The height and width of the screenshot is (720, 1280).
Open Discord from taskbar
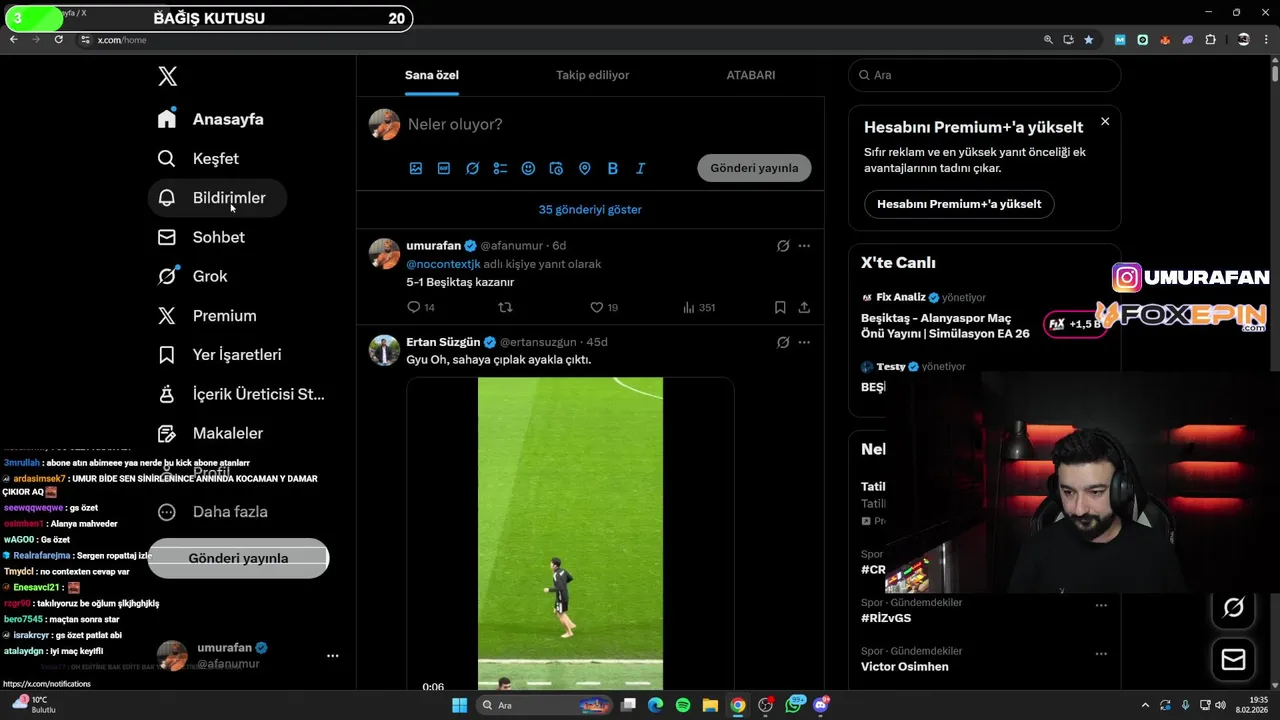pyautogui.click(x=821, y=705)
